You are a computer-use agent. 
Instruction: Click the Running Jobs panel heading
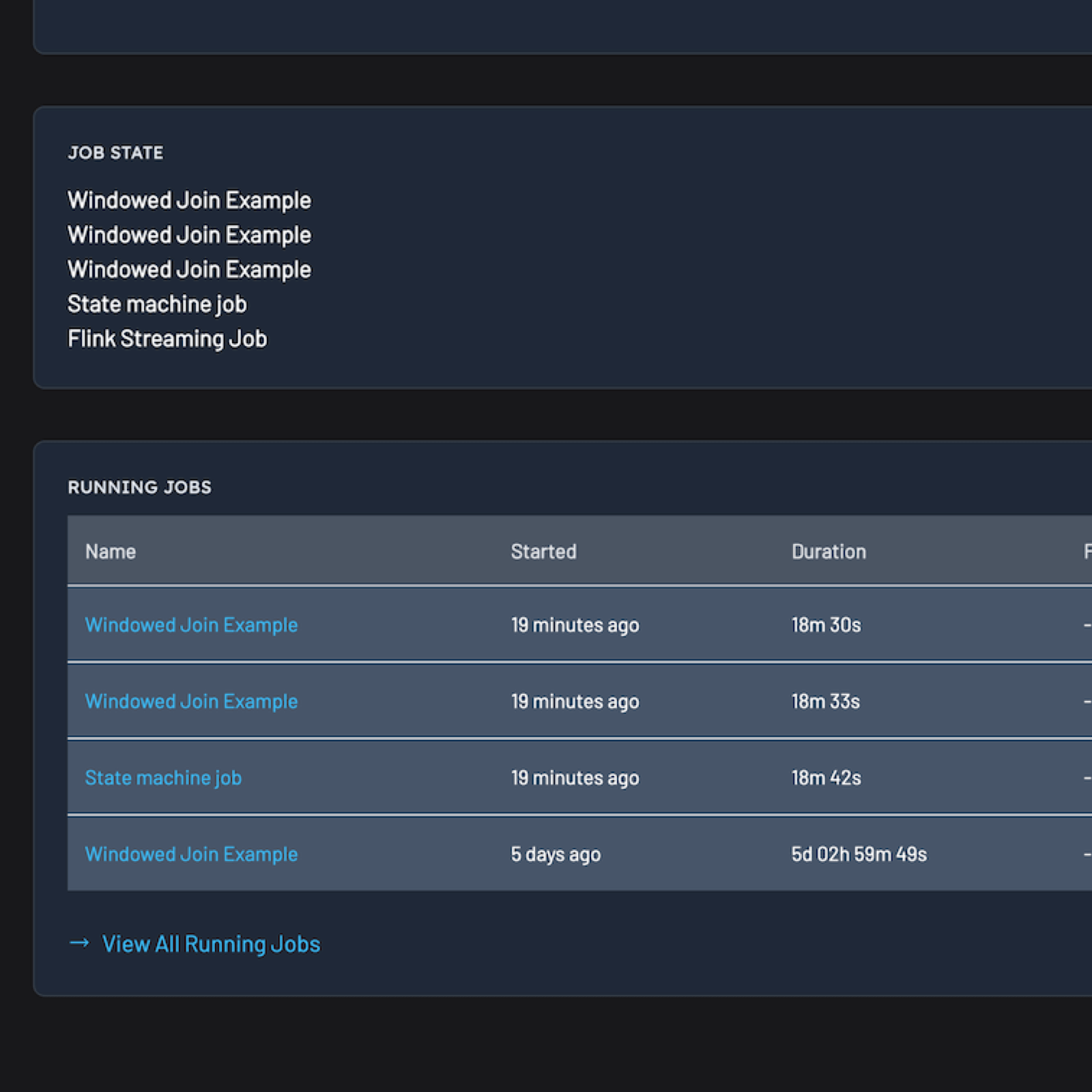tap(140, 487)
